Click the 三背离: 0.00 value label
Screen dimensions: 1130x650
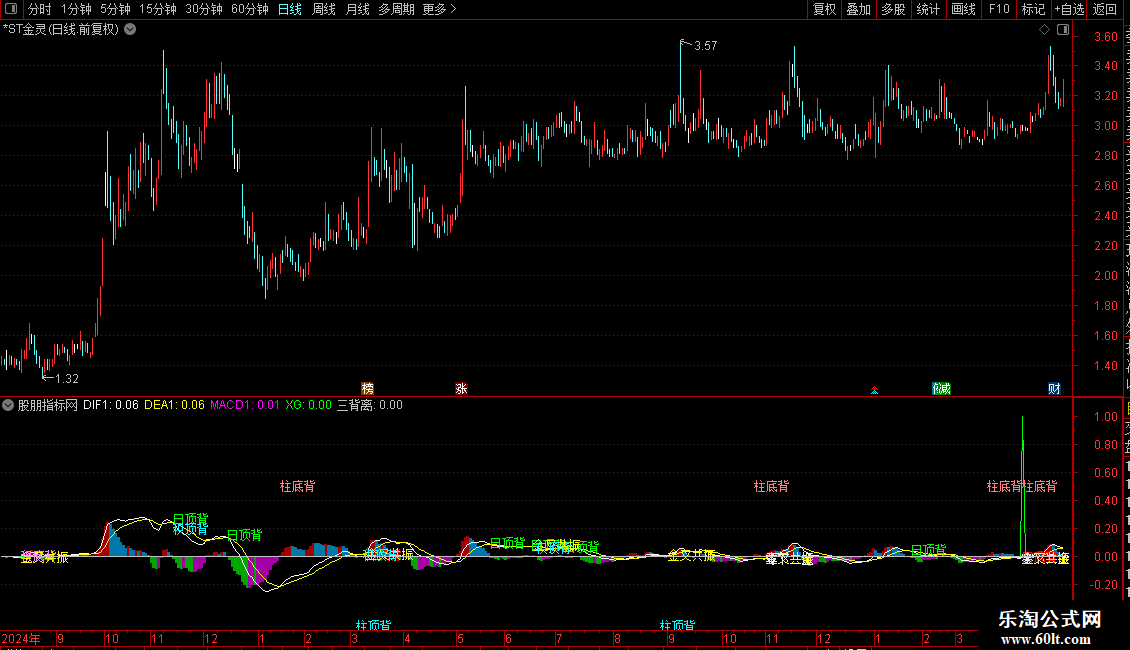click(x=370, y=405)
